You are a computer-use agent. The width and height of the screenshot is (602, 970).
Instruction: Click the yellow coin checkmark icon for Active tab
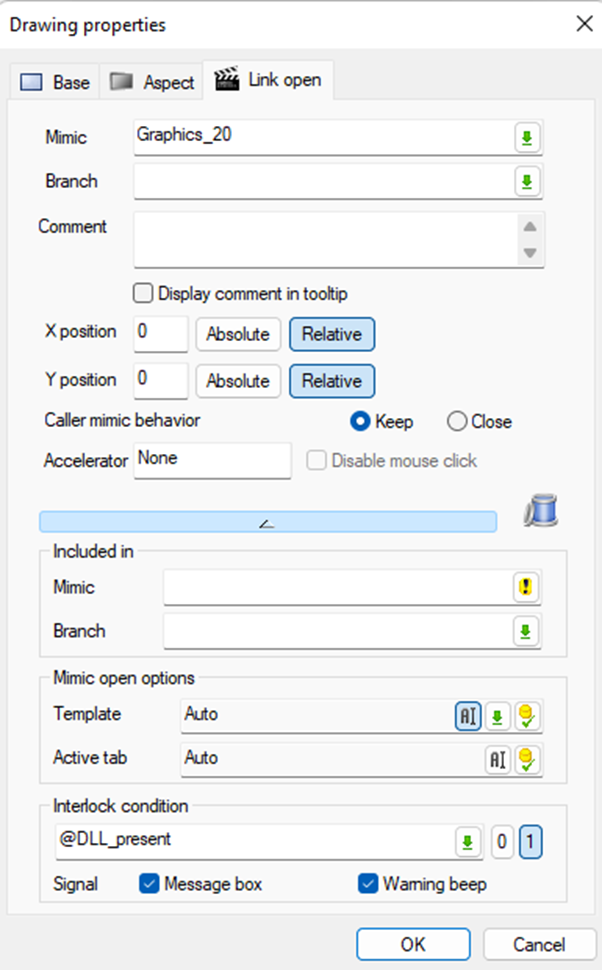click(527, 759)
